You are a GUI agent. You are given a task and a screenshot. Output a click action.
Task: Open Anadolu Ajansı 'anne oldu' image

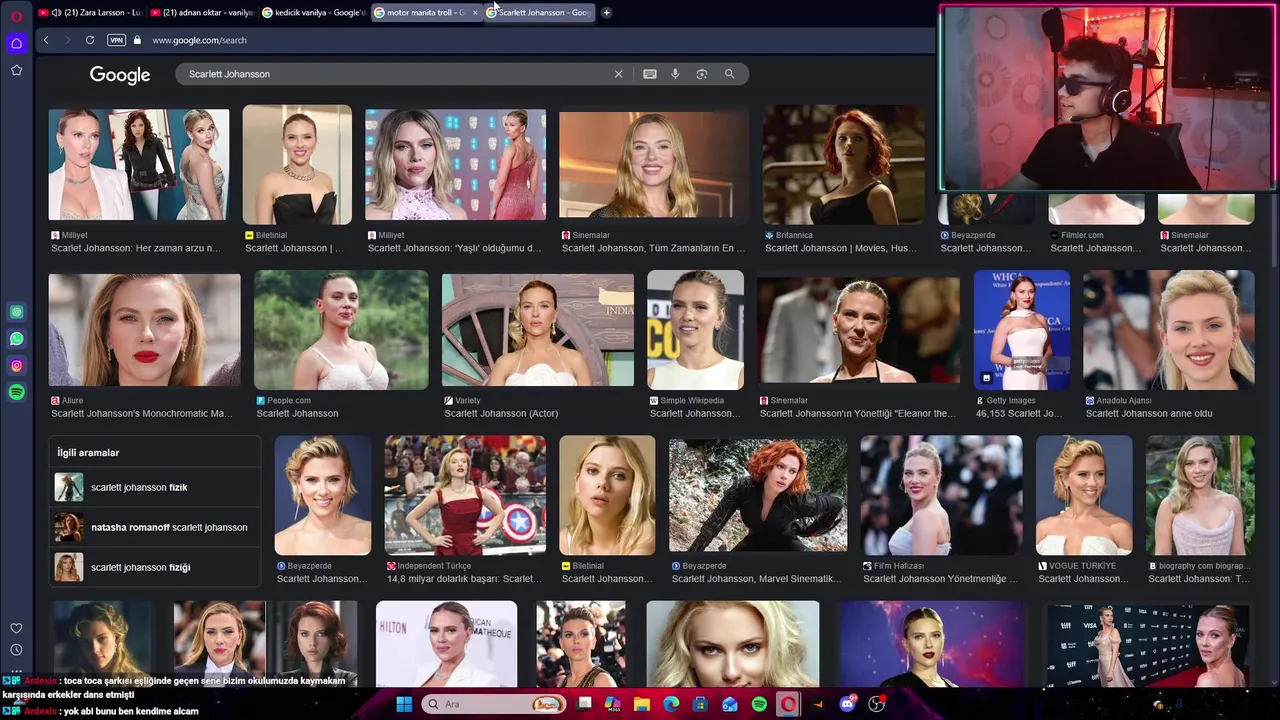[1168, 330]
